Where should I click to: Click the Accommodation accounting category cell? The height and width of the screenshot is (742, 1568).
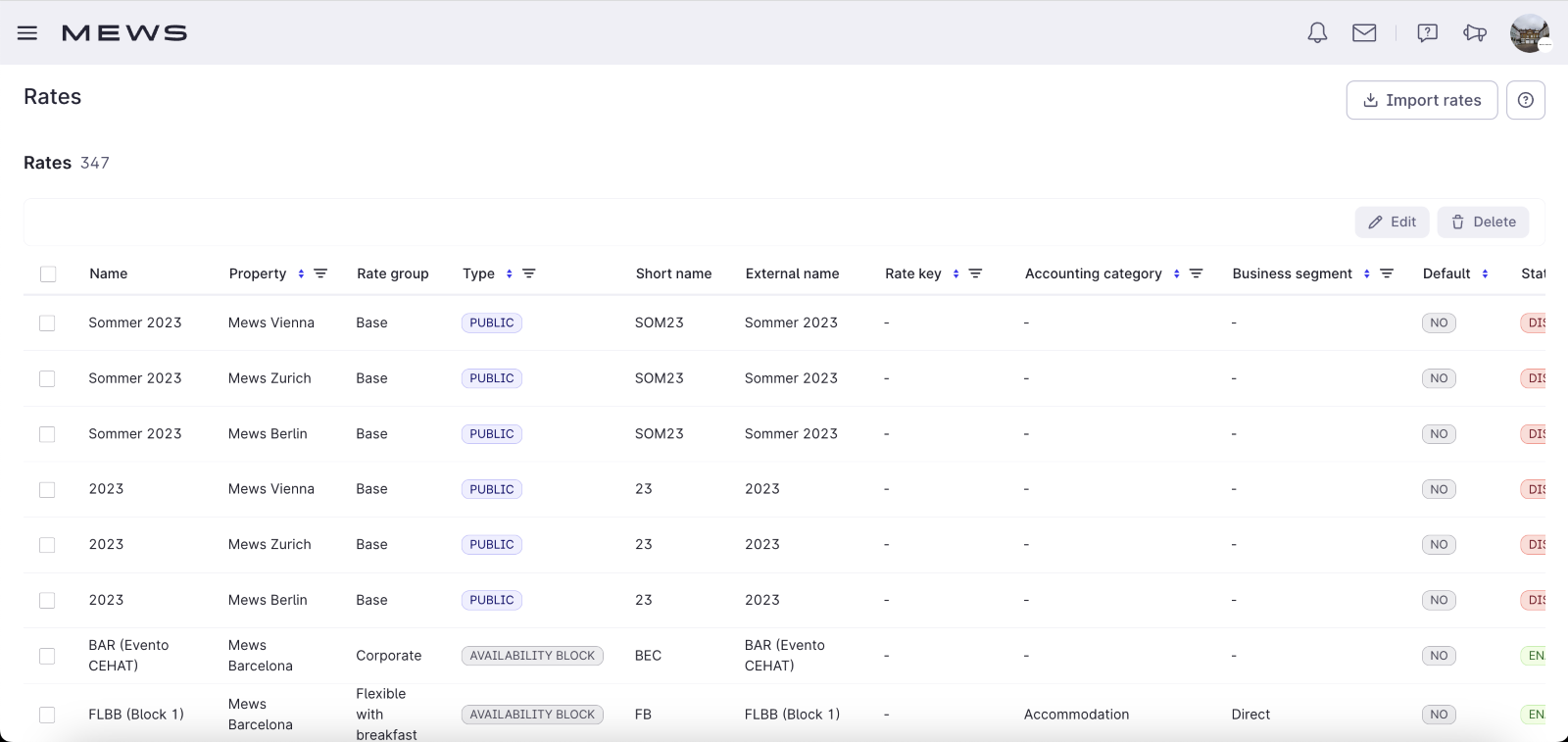pyautogui.click(x=1076, y=715)
